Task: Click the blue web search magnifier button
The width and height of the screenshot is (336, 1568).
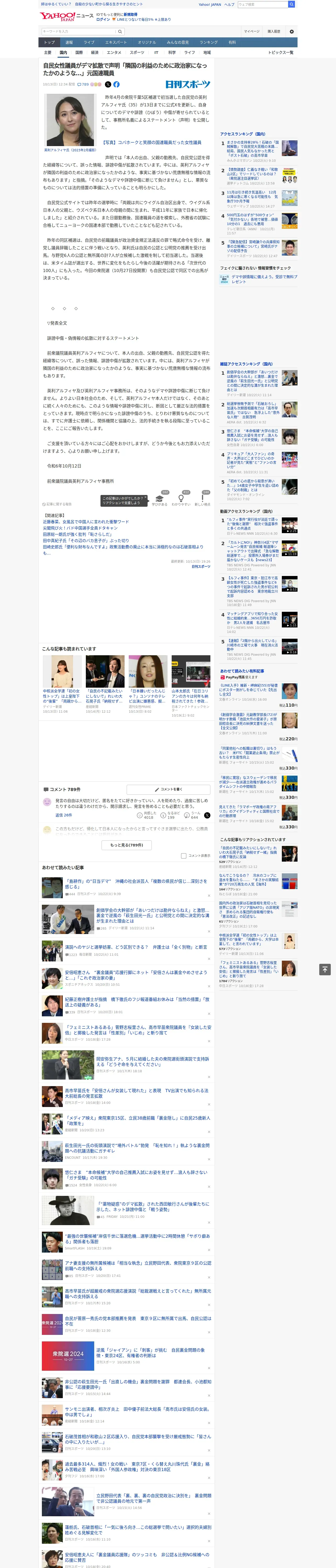Action: [x=292, y=4]
